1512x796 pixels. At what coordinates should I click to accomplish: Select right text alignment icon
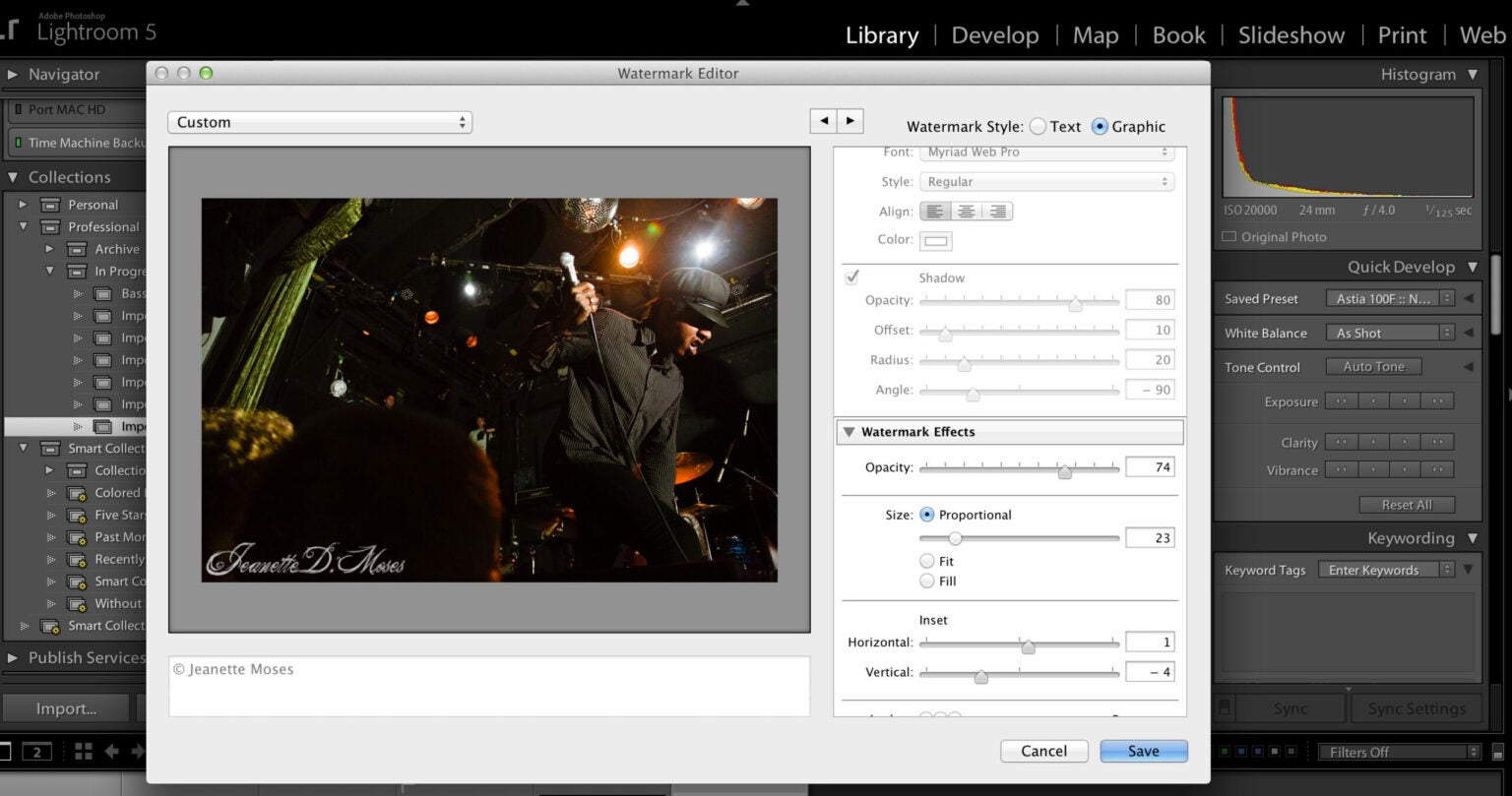pos(997,211)
